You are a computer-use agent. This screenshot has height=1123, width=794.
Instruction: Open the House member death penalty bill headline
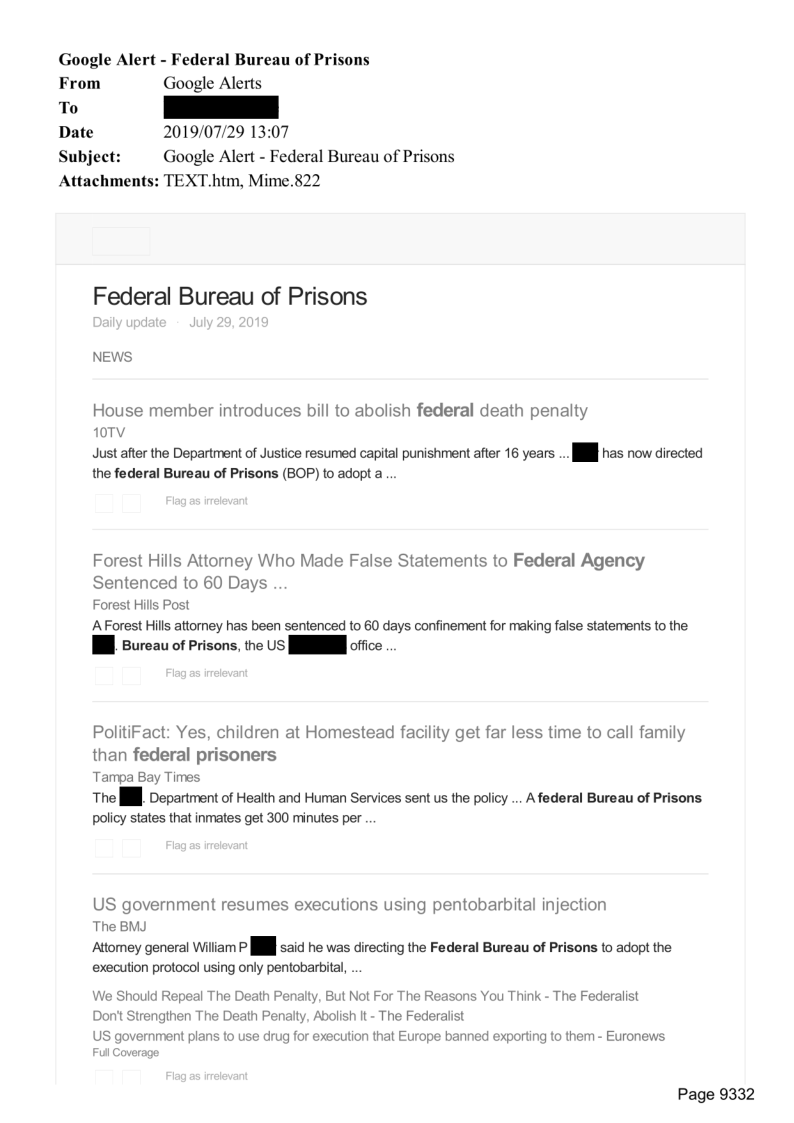[x=340, y=410]
